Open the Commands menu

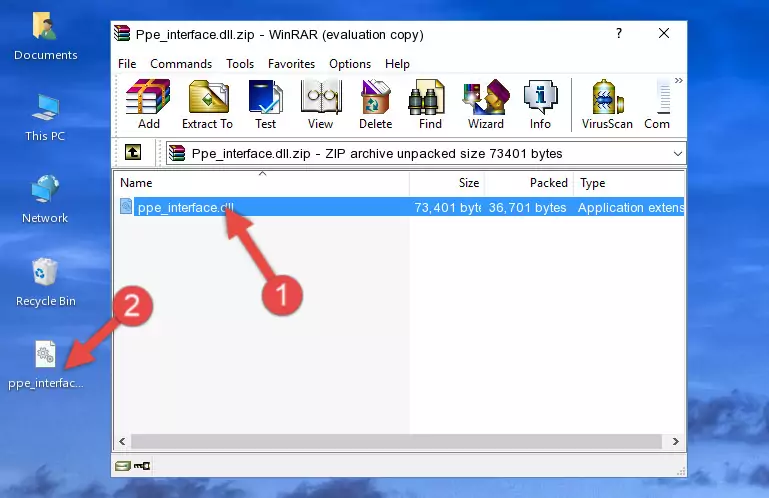coord(181,64)
